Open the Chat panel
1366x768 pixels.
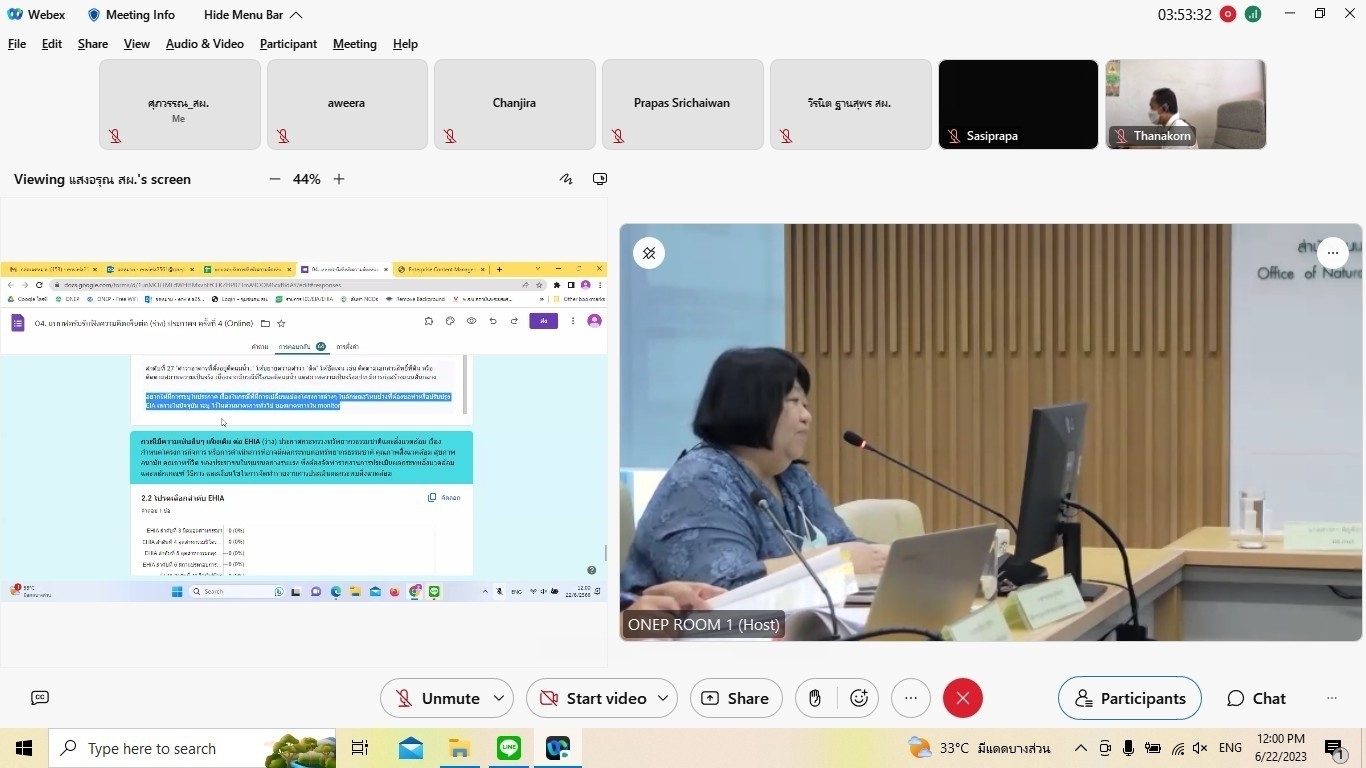[x=1257, y=698]
